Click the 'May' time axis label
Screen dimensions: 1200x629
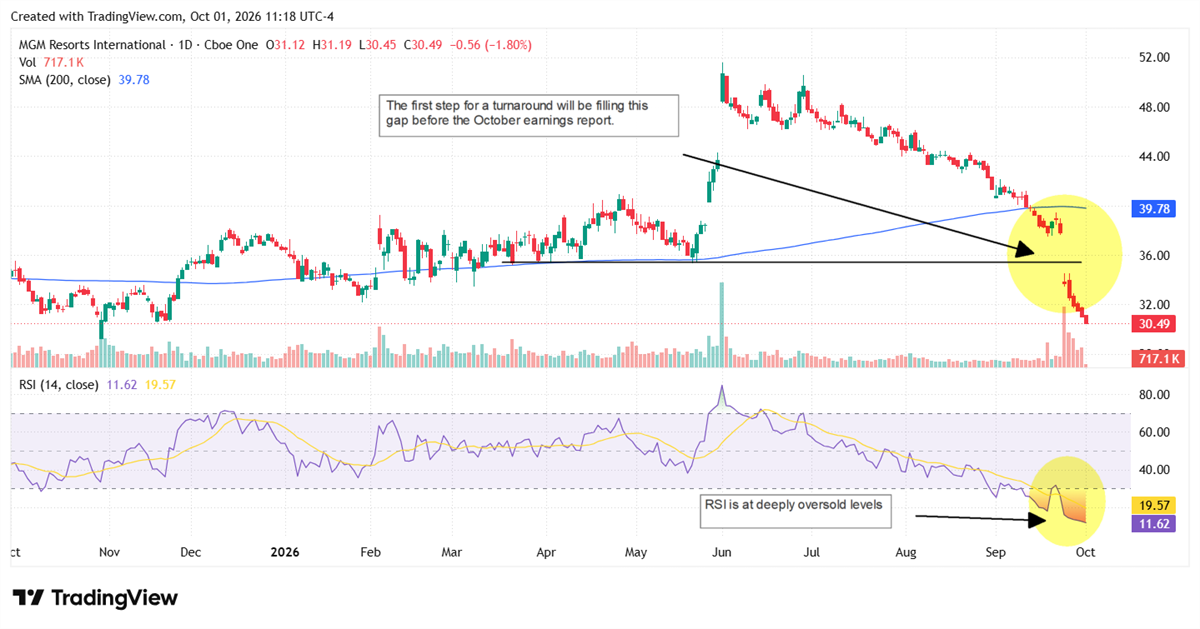point(635,551)
